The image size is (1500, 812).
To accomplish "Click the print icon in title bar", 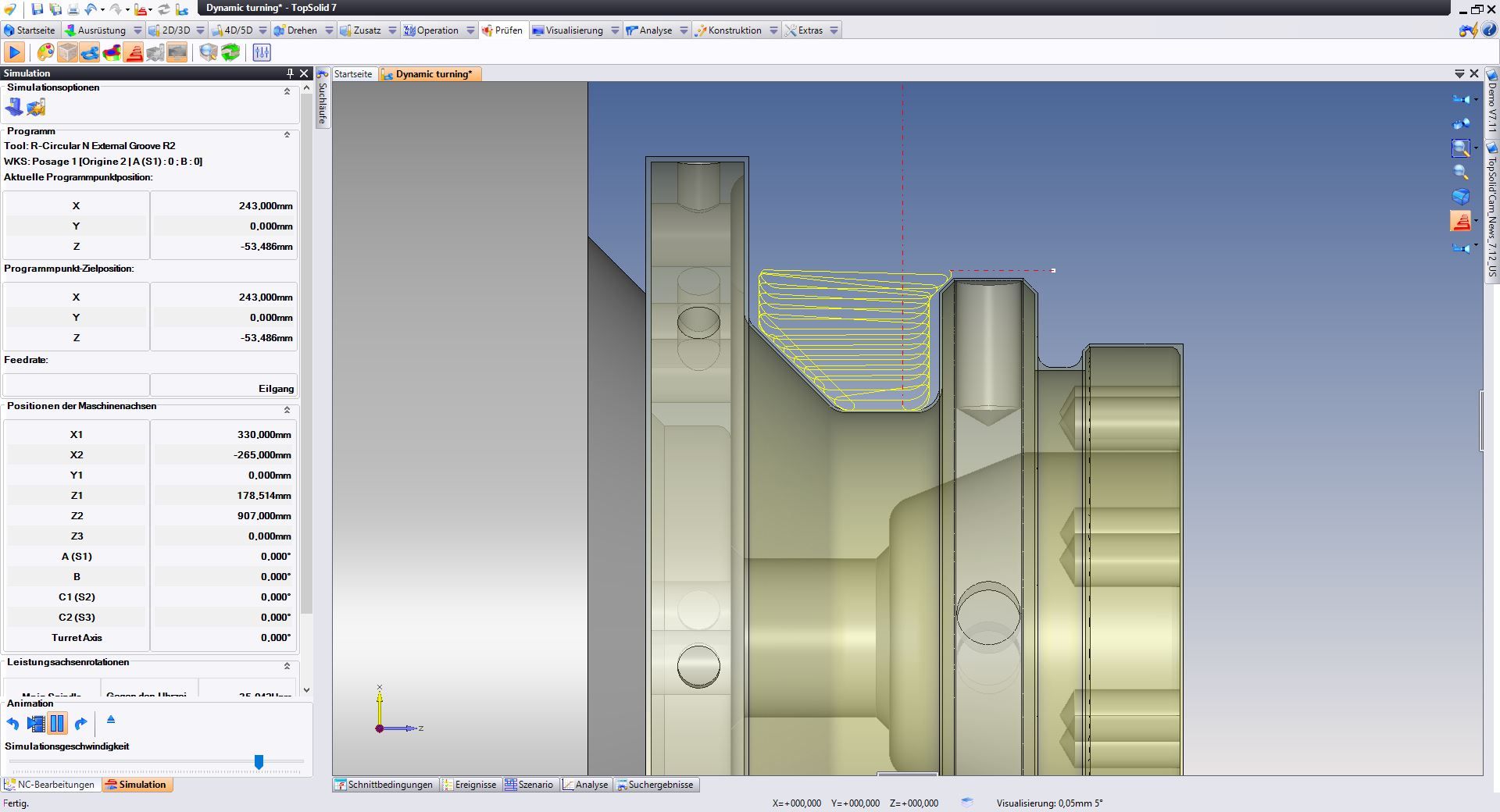I will coord(73,9).
